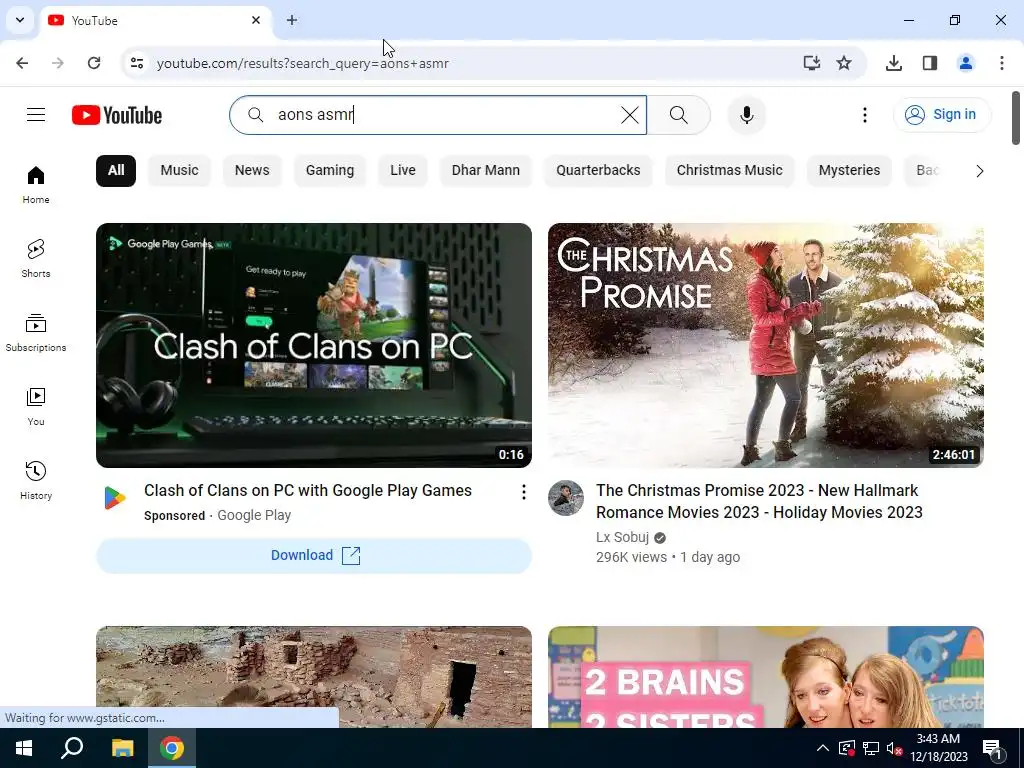Clear the search box with the X icon
1024x768 pixels.
tap(630, 115)
